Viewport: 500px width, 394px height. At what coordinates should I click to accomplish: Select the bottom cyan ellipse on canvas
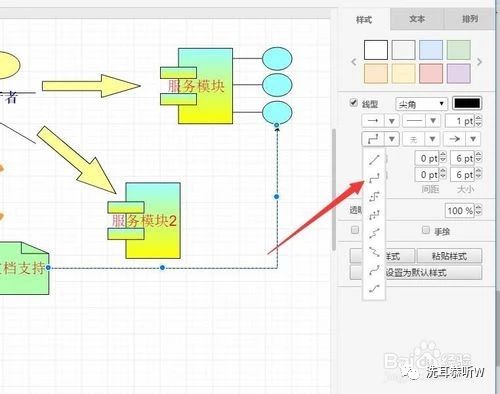[277, 112]
